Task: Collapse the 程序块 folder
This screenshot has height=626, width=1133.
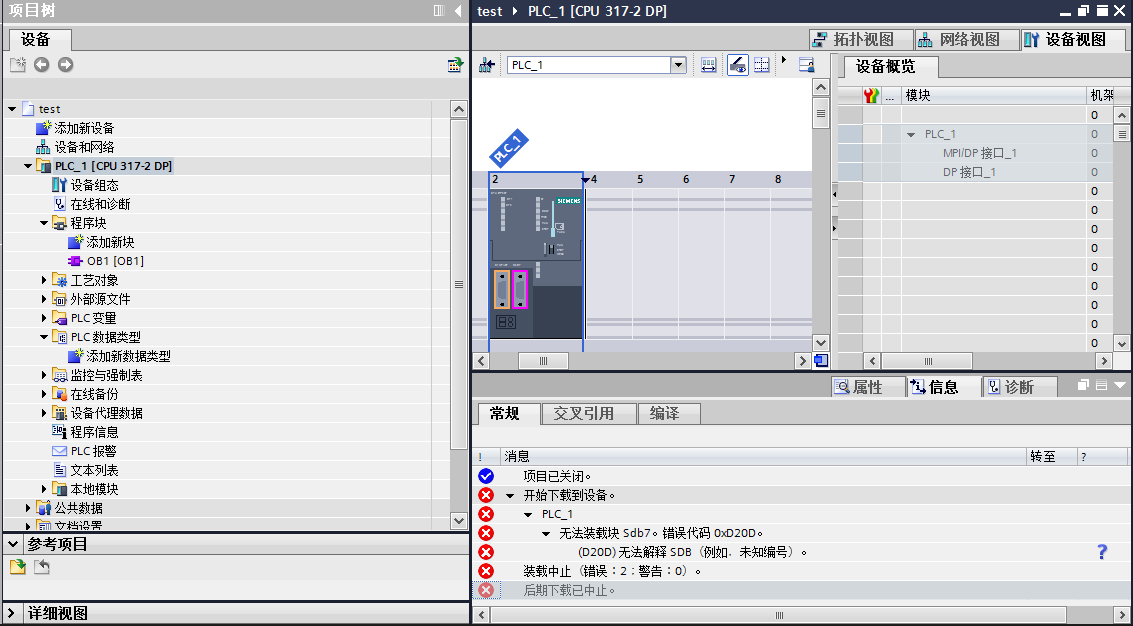Action: [44, 223]
